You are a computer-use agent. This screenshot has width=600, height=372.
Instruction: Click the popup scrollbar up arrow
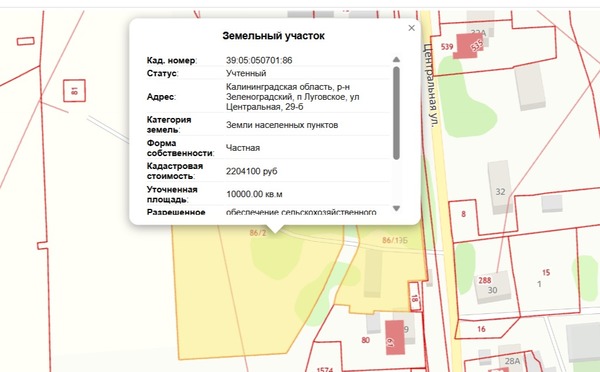[x=396, y=59]
